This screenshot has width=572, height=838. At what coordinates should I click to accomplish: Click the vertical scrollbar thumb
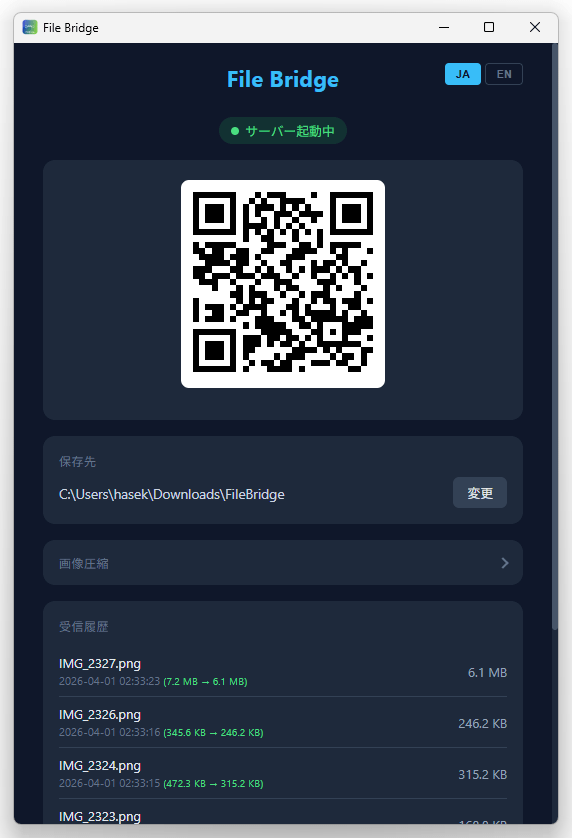click(554, 337)
